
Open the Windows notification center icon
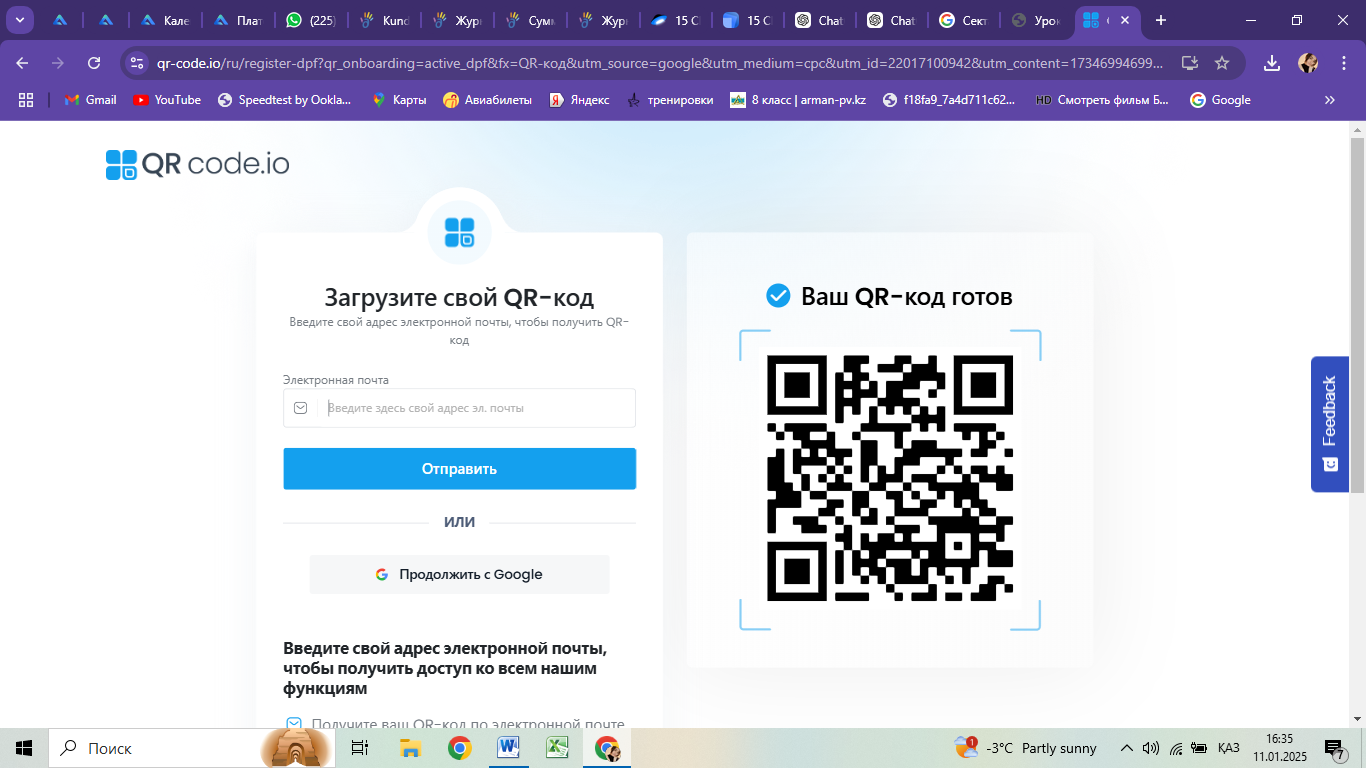click(x=1335, y=748)
